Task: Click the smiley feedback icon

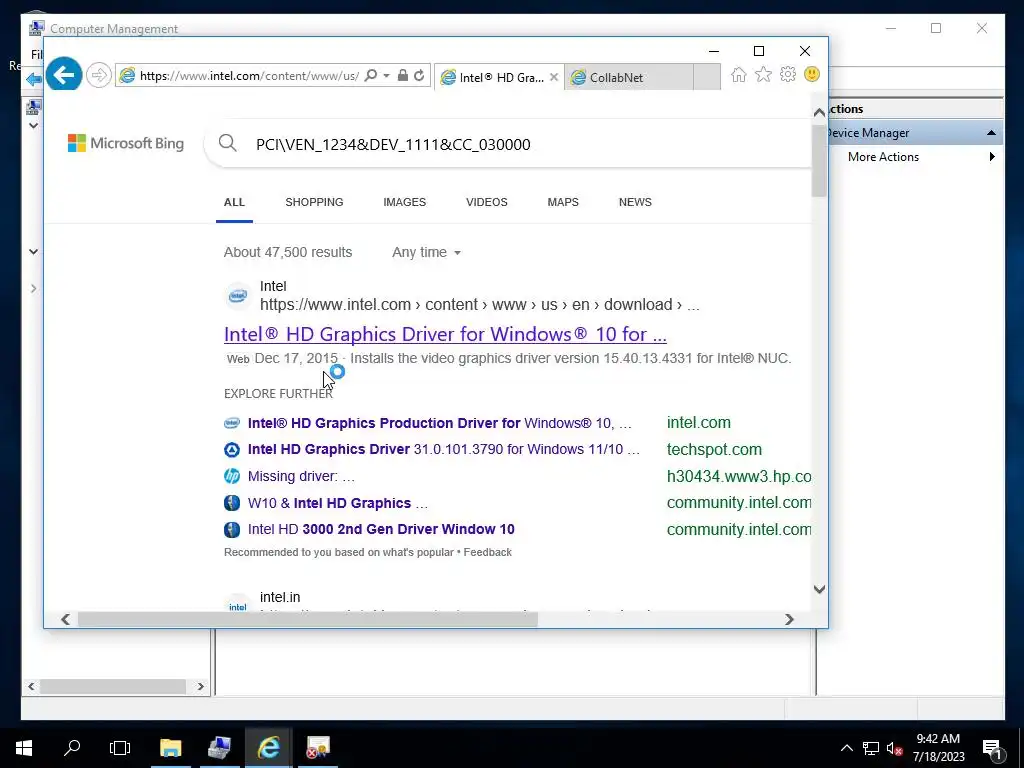Action: point(812,74)
